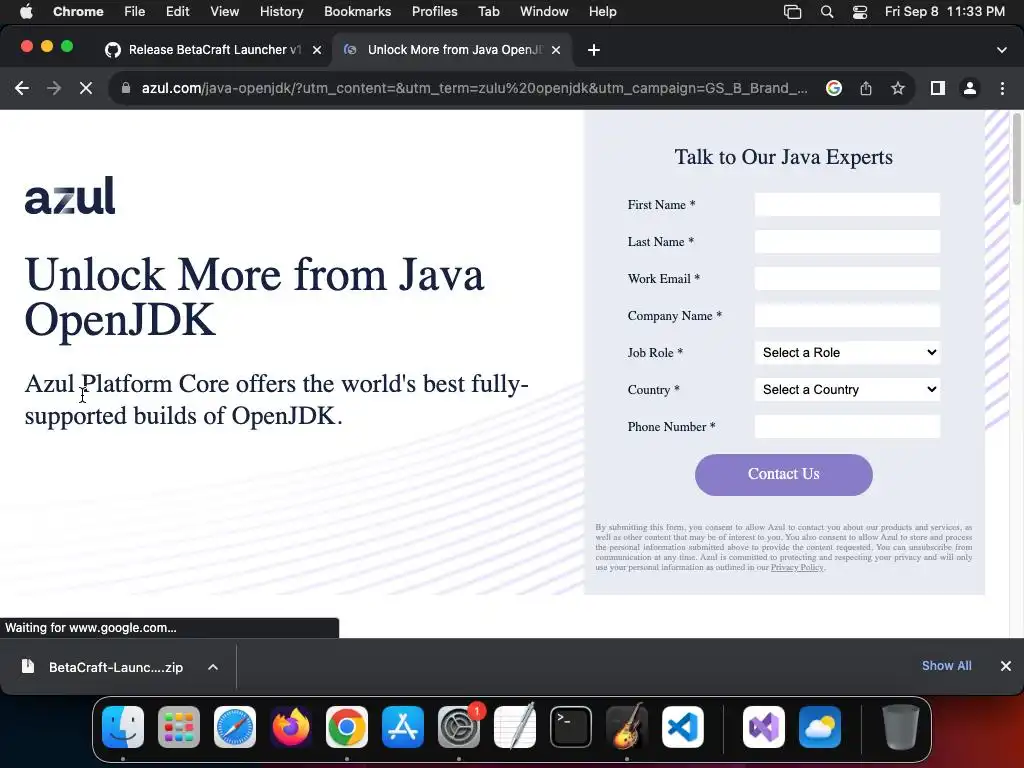The height and width of the screenshot is (768, 1024).
Task: Open the History menu
Action: (x=281, y=12)
